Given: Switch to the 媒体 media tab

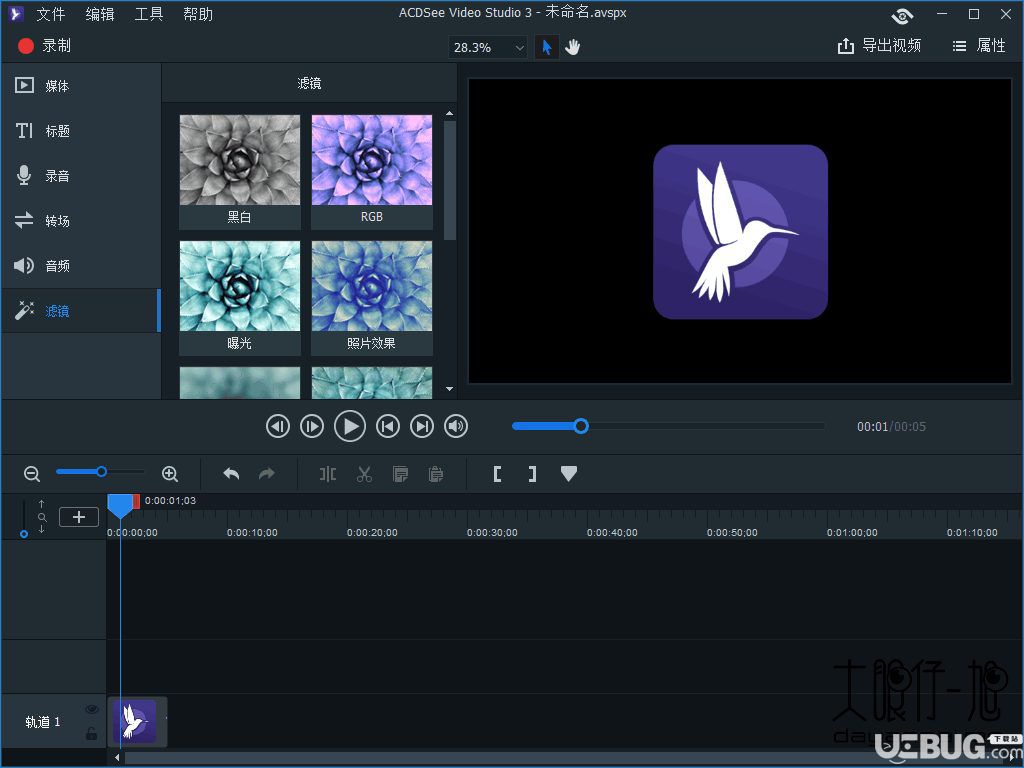Looking at the screenshot, I should pyautogui.click(x=81, y=86).
